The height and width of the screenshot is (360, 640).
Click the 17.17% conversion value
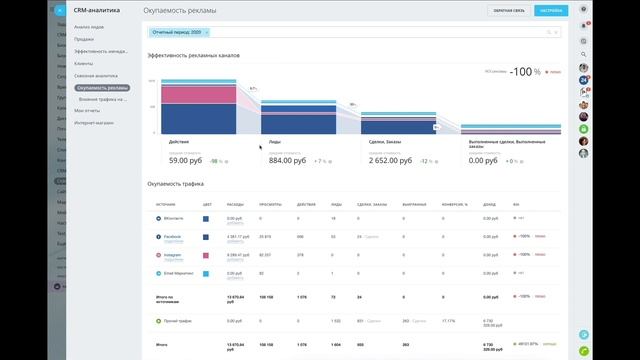[448, 321]
